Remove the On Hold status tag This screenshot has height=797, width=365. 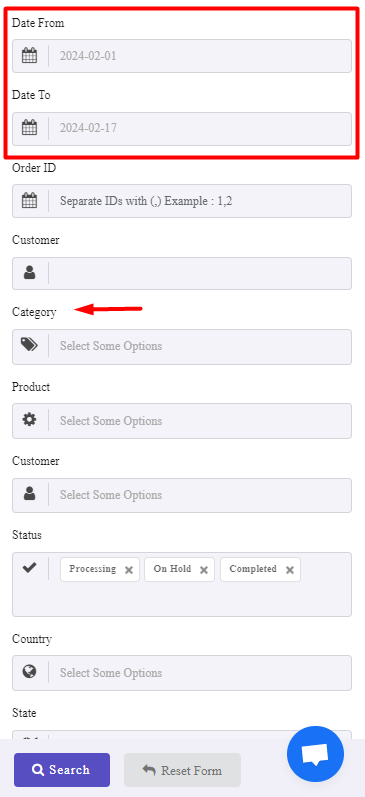204,570
